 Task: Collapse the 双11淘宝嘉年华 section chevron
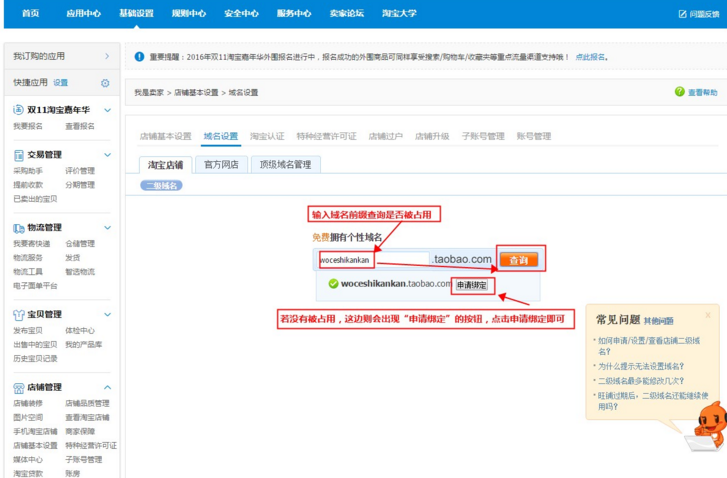108,110
